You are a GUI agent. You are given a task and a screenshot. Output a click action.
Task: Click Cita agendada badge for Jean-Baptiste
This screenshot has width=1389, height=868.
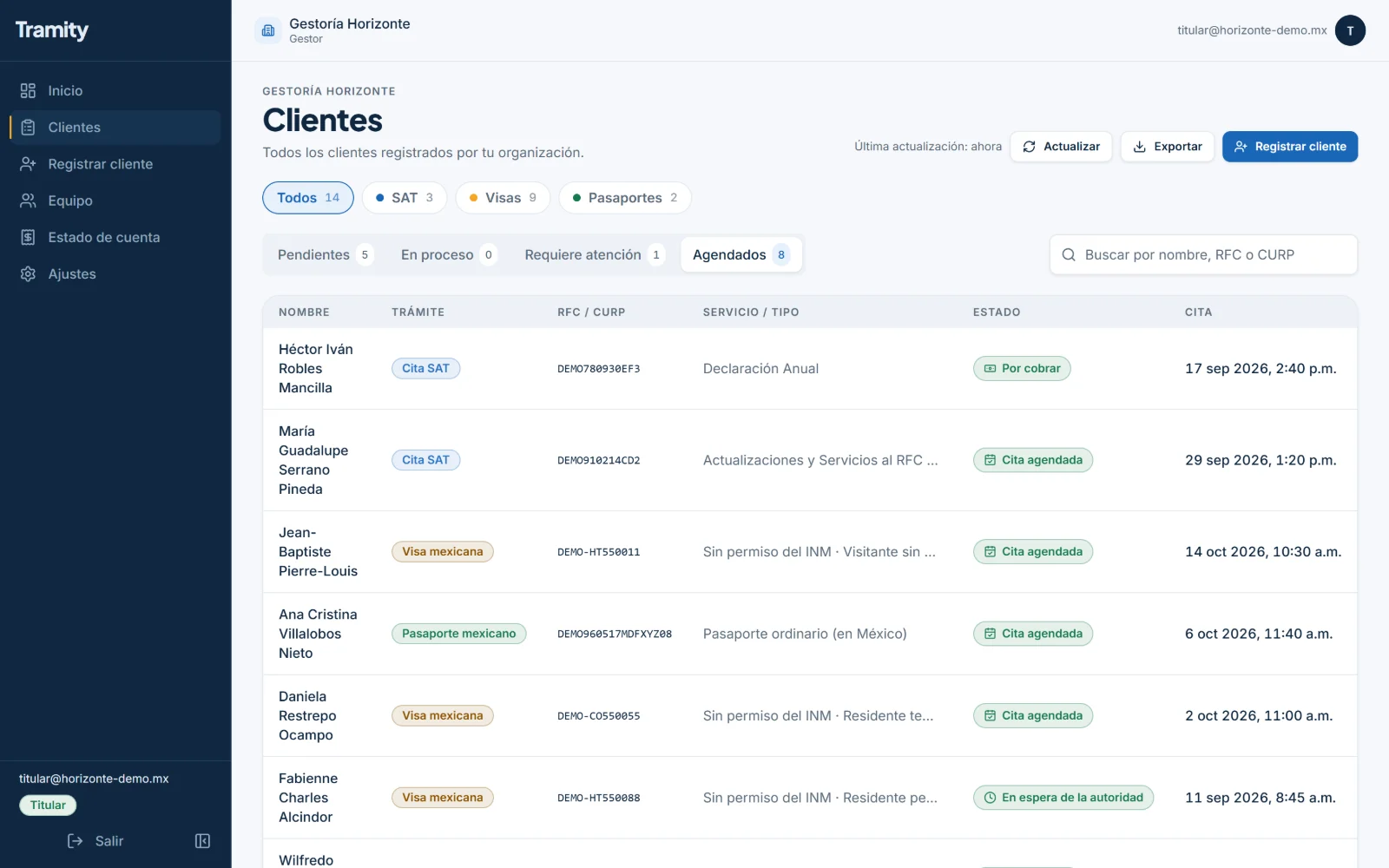point(1033,552)
